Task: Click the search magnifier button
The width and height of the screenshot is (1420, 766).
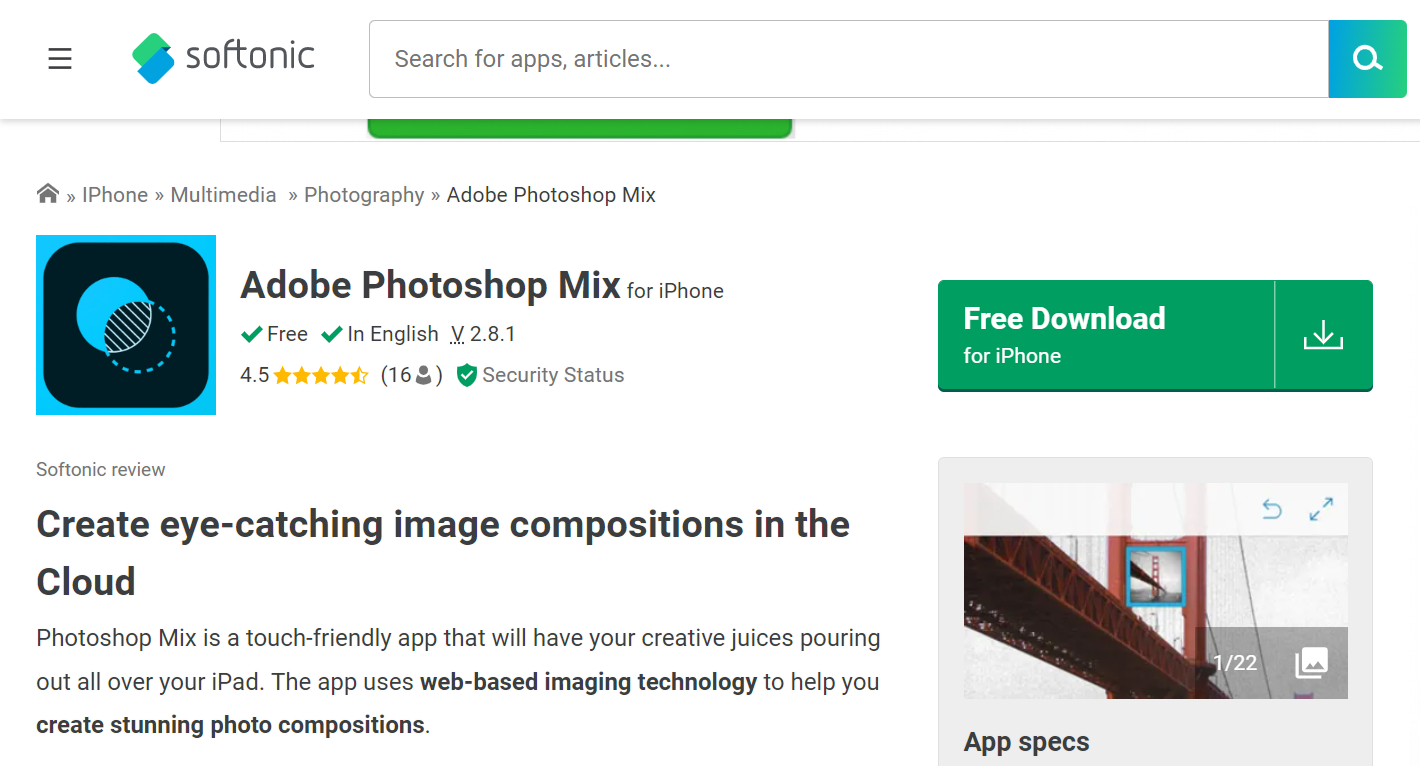Action: 1367,59
